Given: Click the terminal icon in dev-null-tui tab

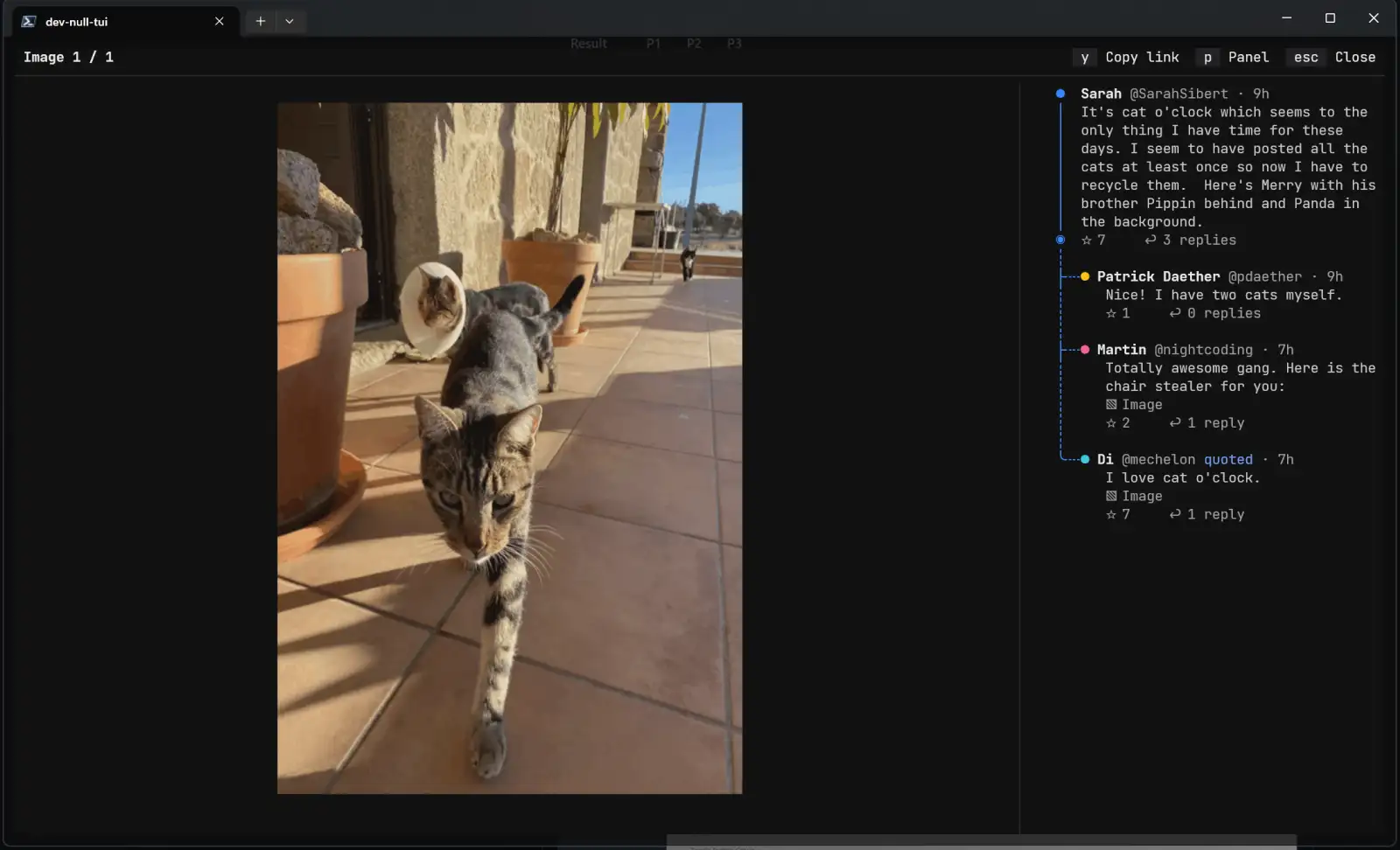Looking at the screenshot, I should pyautogui.click(x=29, y=21).
